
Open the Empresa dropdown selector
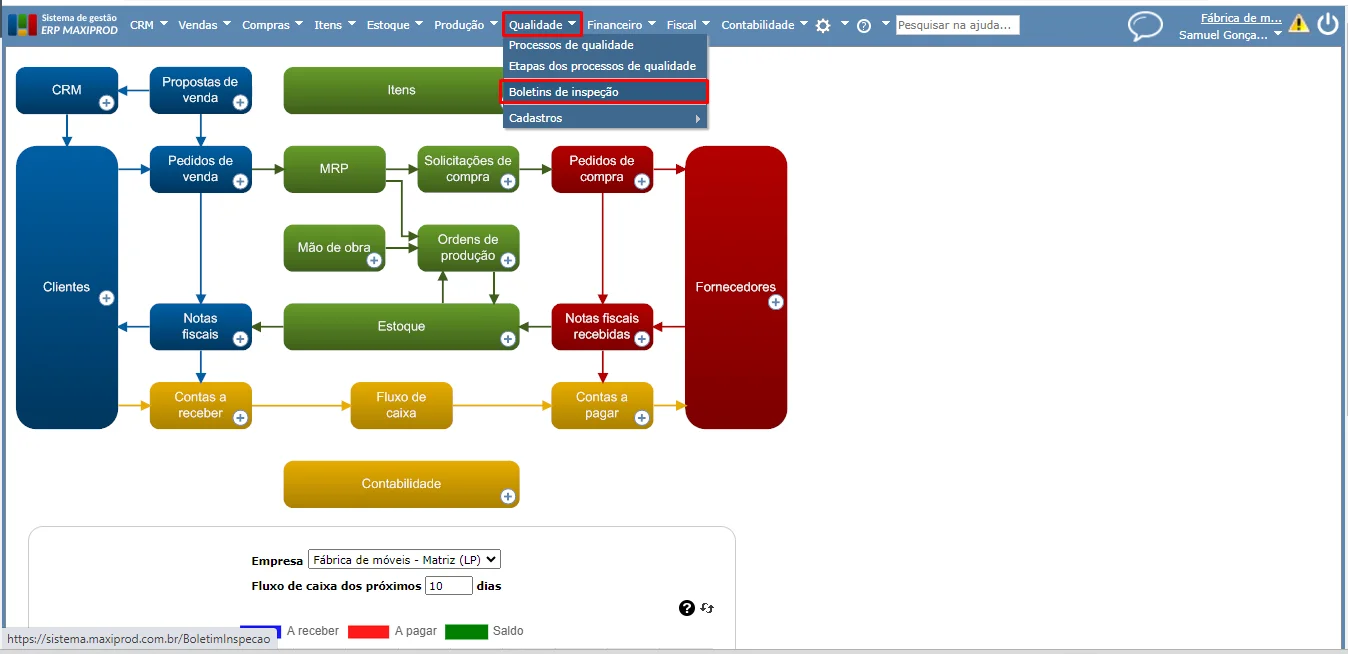coord(404,560)
